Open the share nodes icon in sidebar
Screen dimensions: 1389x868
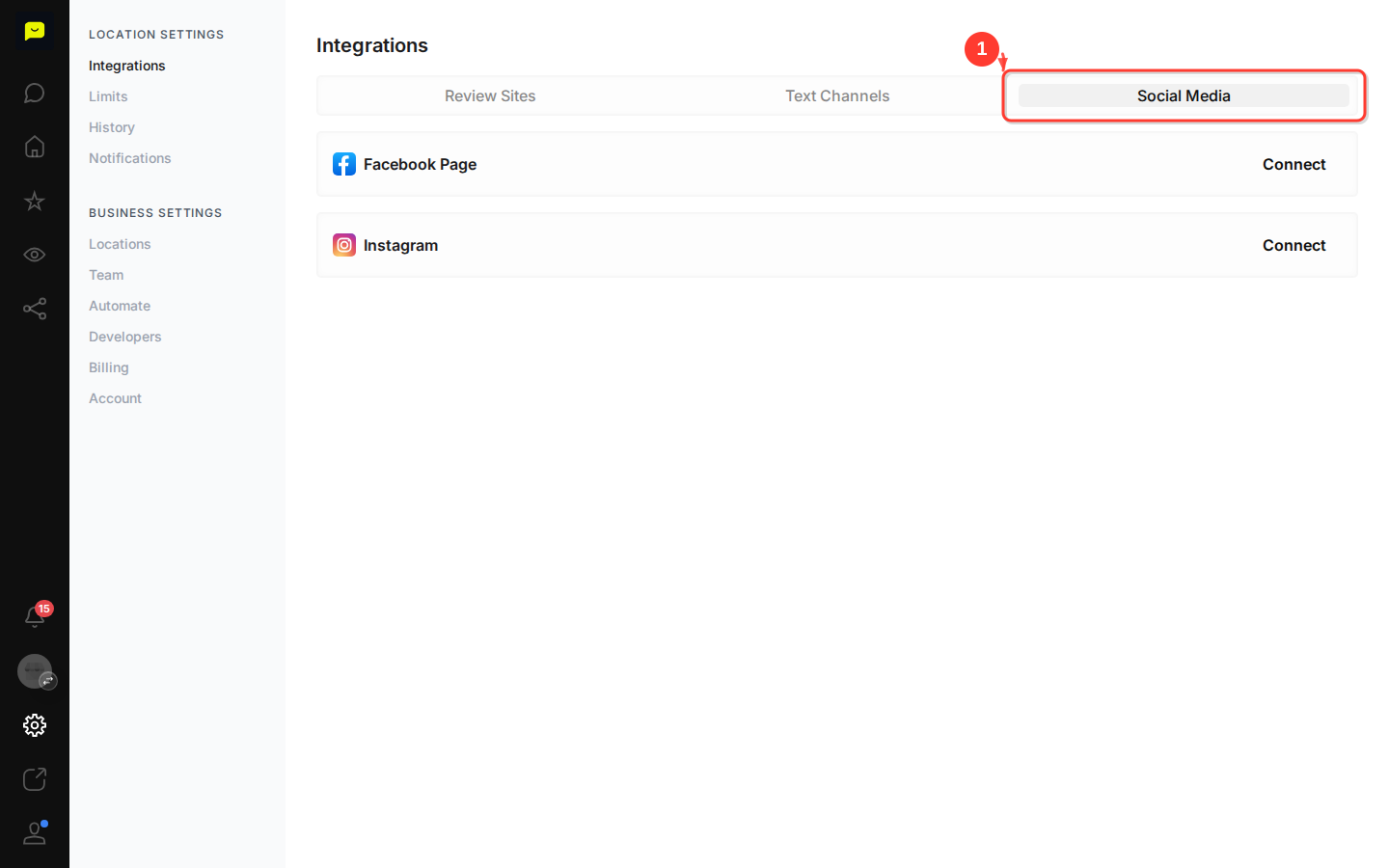click(35, 309)
